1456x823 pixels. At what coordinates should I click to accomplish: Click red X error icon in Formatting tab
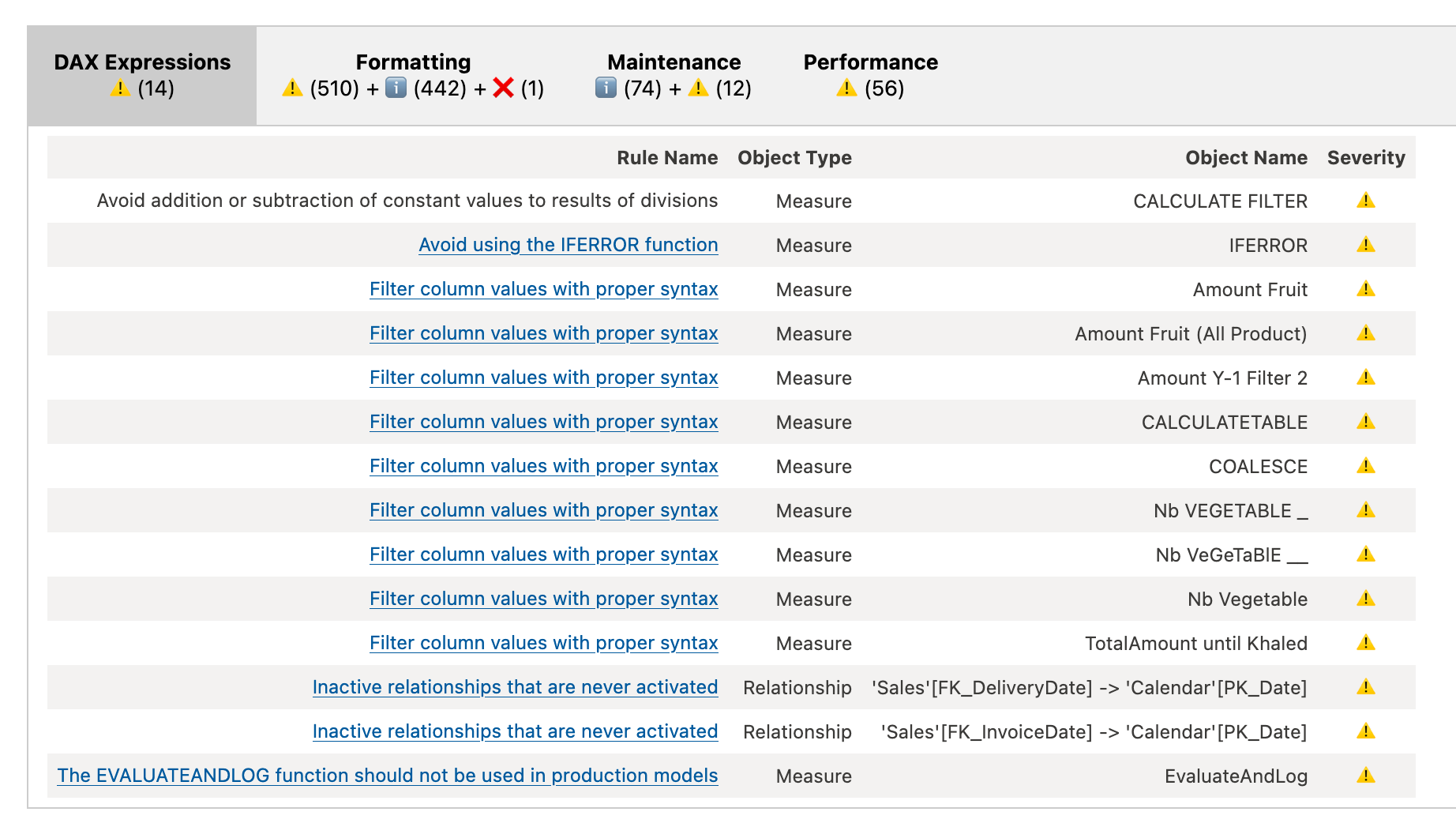click(x=503, y=88)
